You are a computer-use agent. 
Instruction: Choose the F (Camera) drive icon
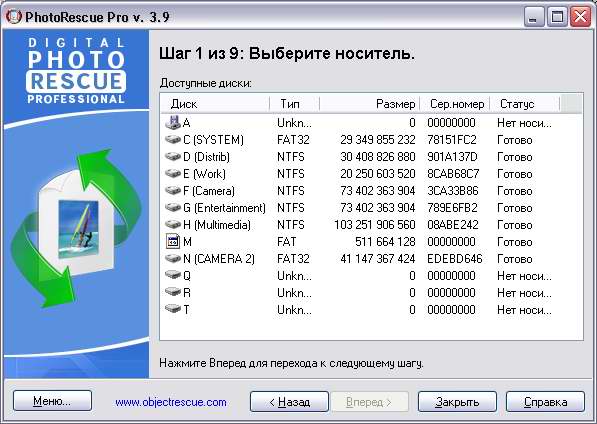[x=173, y=190]
